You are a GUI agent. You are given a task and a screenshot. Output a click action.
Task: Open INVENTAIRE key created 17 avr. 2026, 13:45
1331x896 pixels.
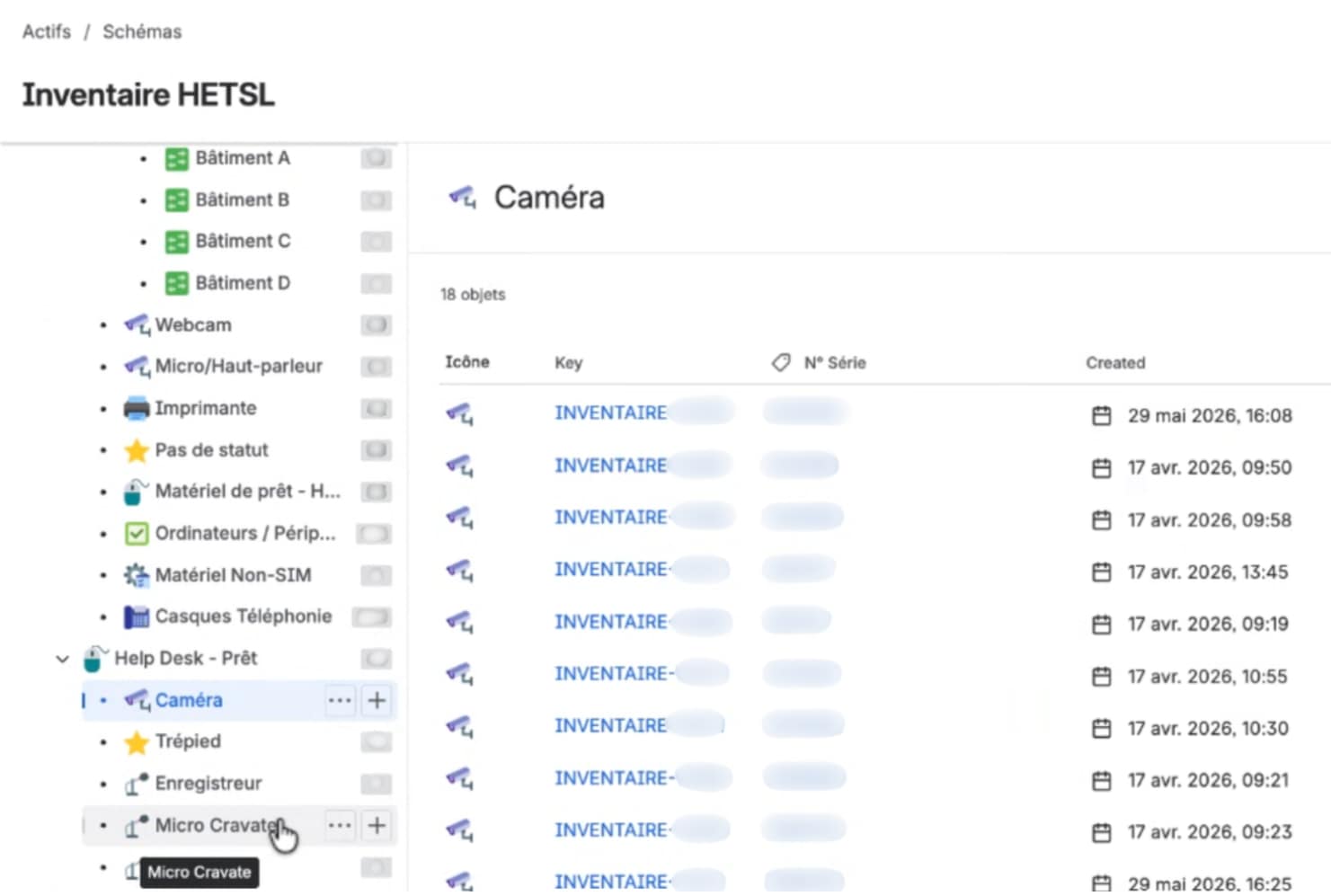(x=610, y=570)
